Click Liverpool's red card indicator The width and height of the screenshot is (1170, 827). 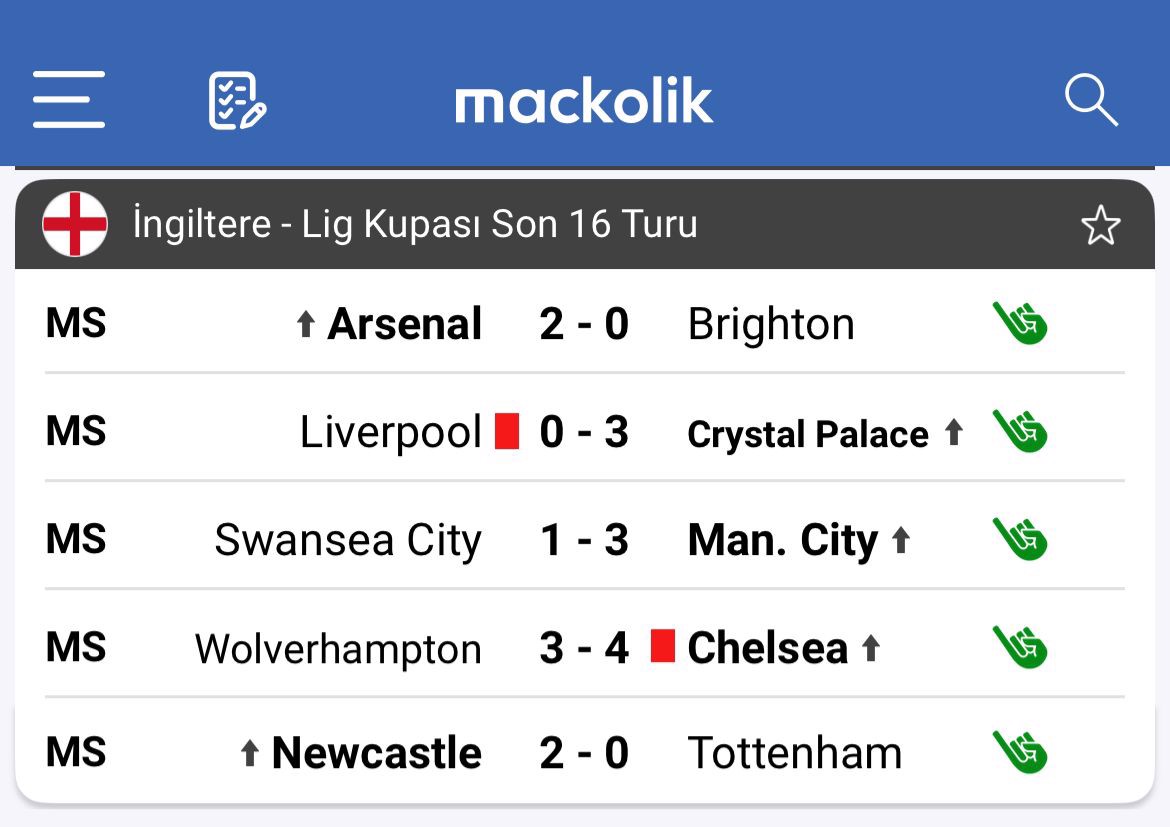tap(507, 431)
